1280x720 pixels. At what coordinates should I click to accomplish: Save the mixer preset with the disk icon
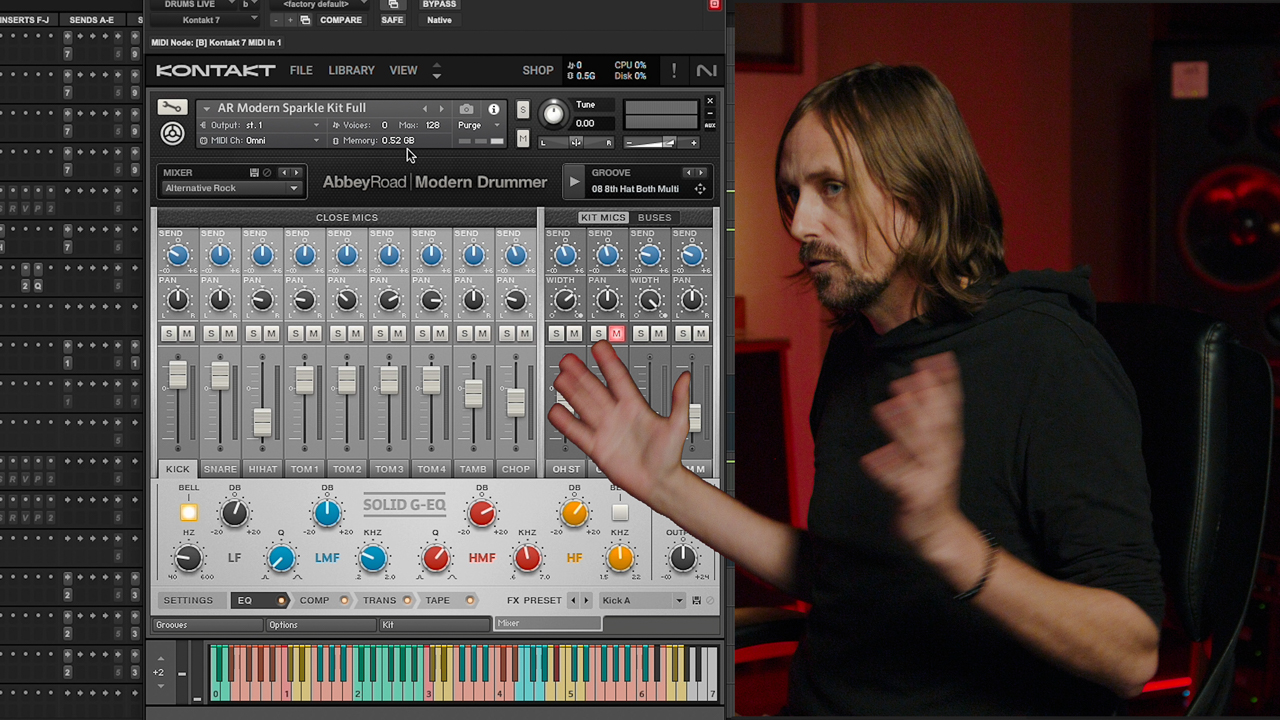[254, 173]
